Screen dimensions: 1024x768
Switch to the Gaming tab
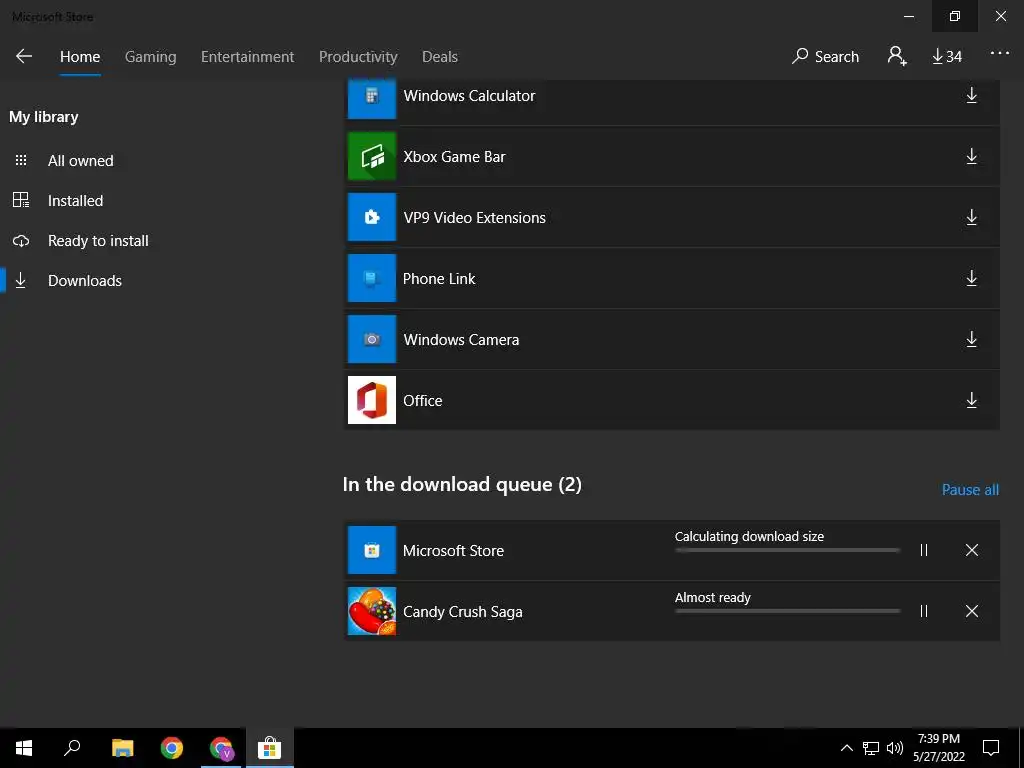(150, 57)
